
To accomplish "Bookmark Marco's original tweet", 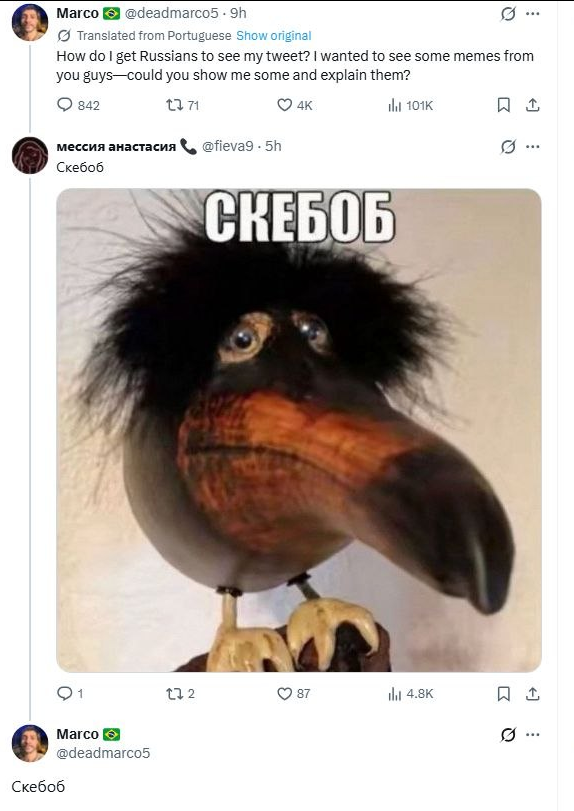I will point(504,105).
